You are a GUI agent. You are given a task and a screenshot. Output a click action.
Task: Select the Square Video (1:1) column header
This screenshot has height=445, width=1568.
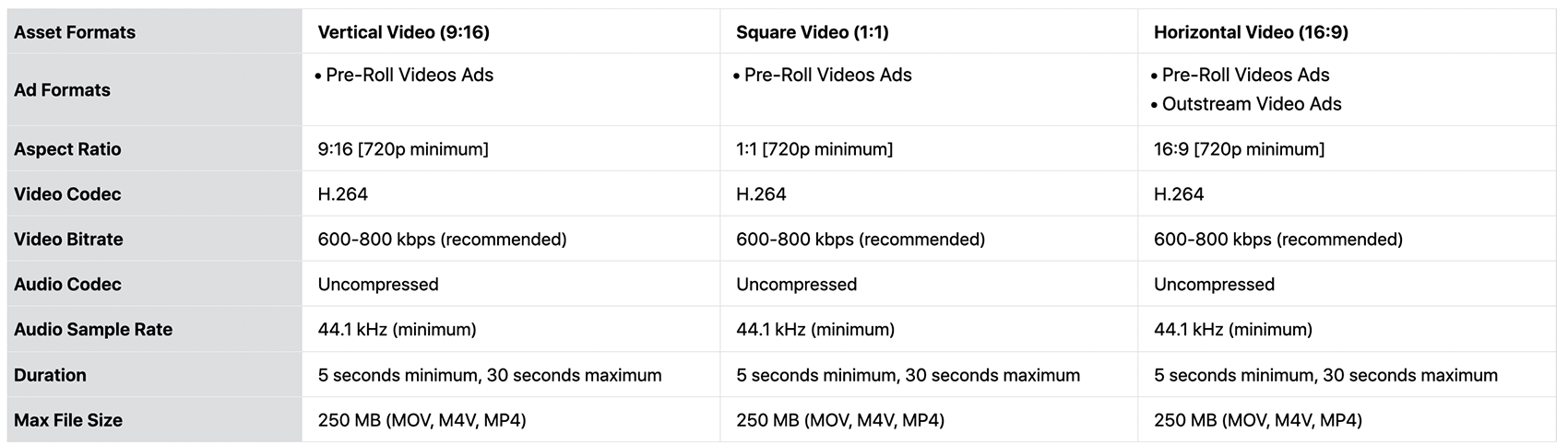tap(812, 32)
